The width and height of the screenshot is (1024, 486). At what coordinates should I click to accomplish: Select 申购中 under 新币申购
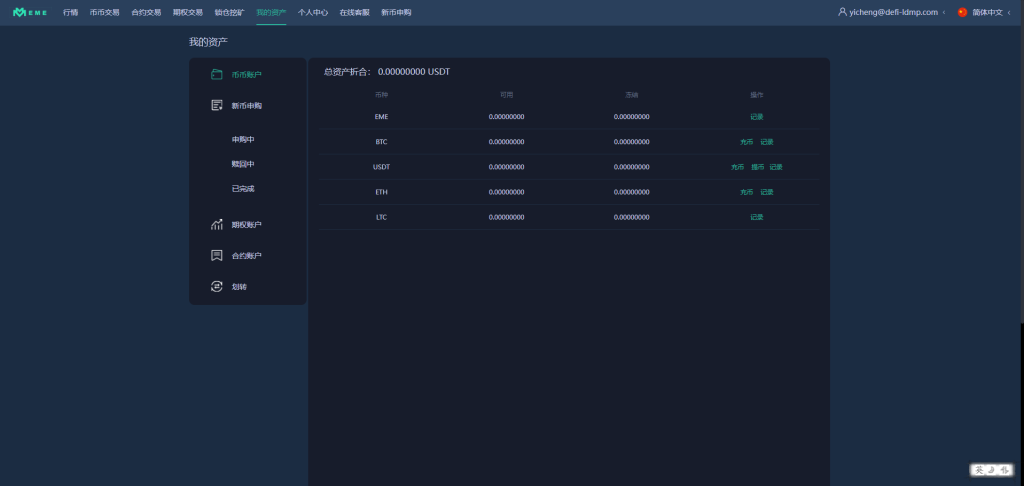(x=243, y=139)
